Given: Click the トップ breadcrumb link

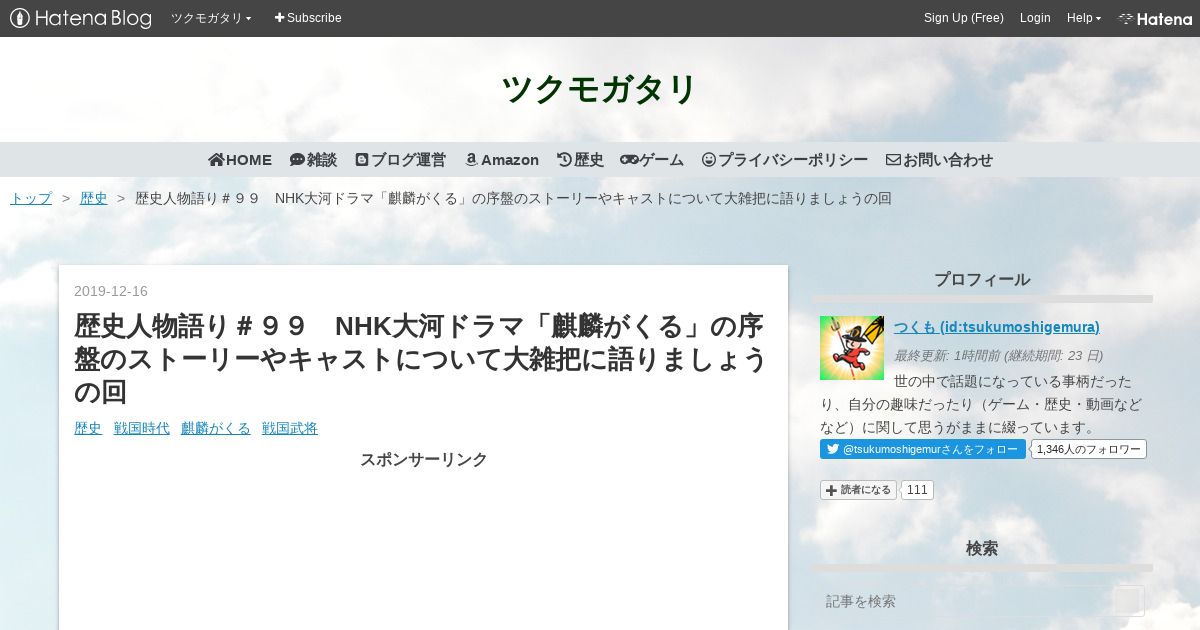Looking at the screenshot, I should click(x=31, y=199).
